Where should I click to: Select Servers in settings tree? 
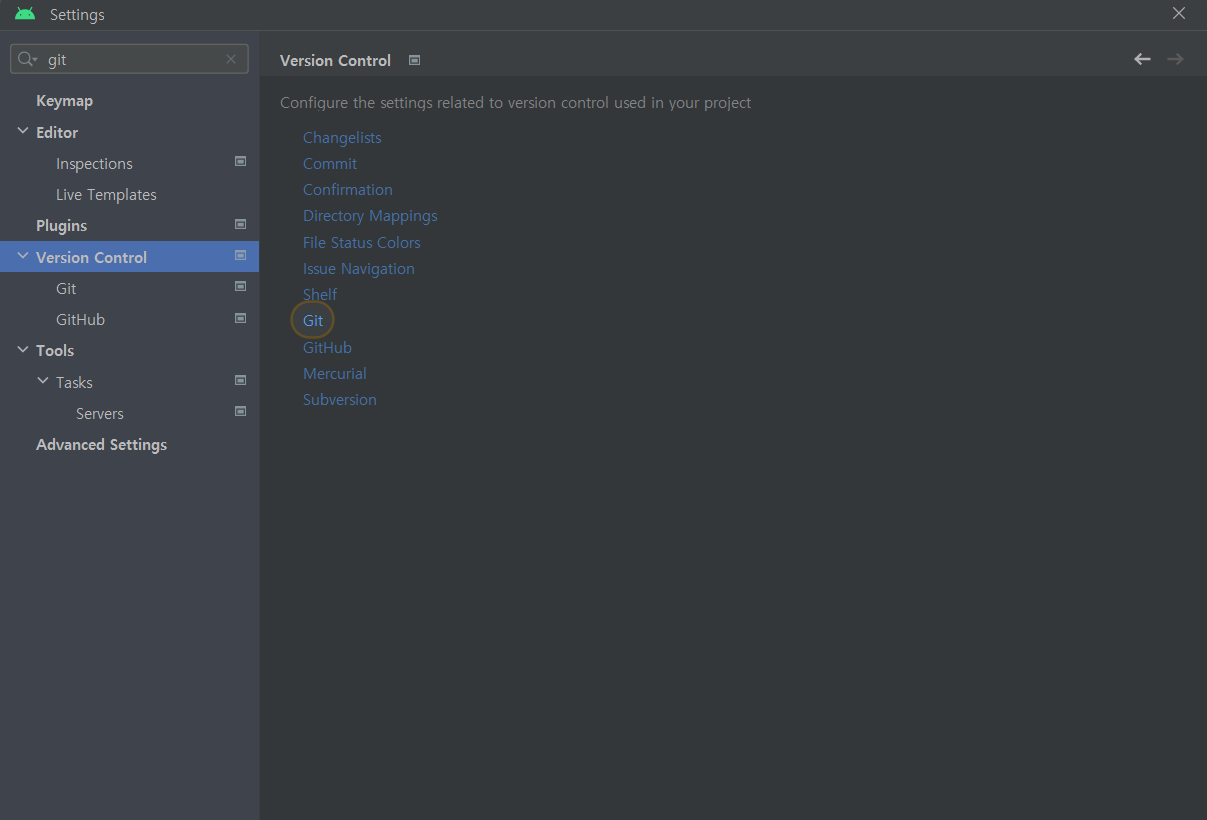pos(100,413)
